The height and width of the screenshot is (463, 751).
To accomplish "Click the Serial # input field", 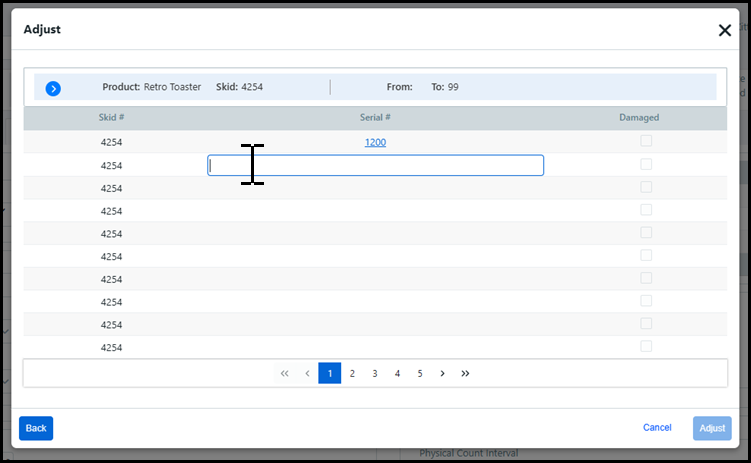I will click(375, 165).
